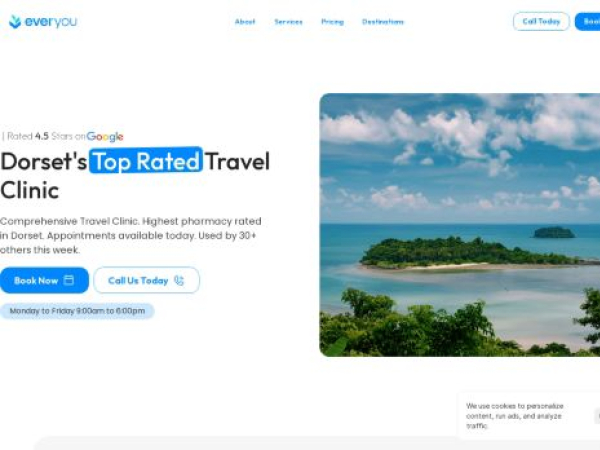Select Destinations in the top navigation
Screen dimensions: 600x450
(383, 22)
